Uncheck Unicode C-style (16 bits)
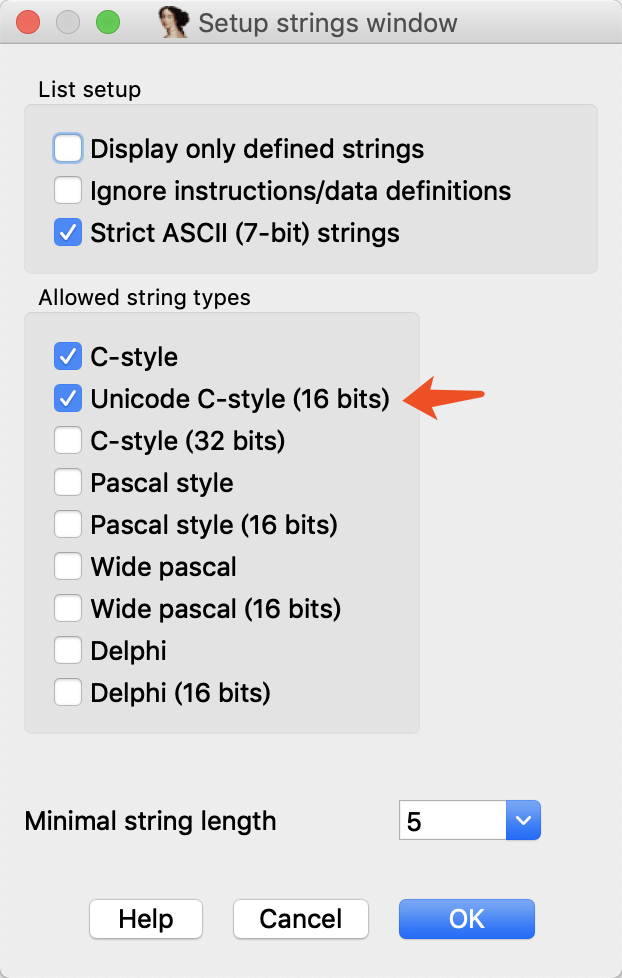The image size is (622, 978). coord(68,398)
